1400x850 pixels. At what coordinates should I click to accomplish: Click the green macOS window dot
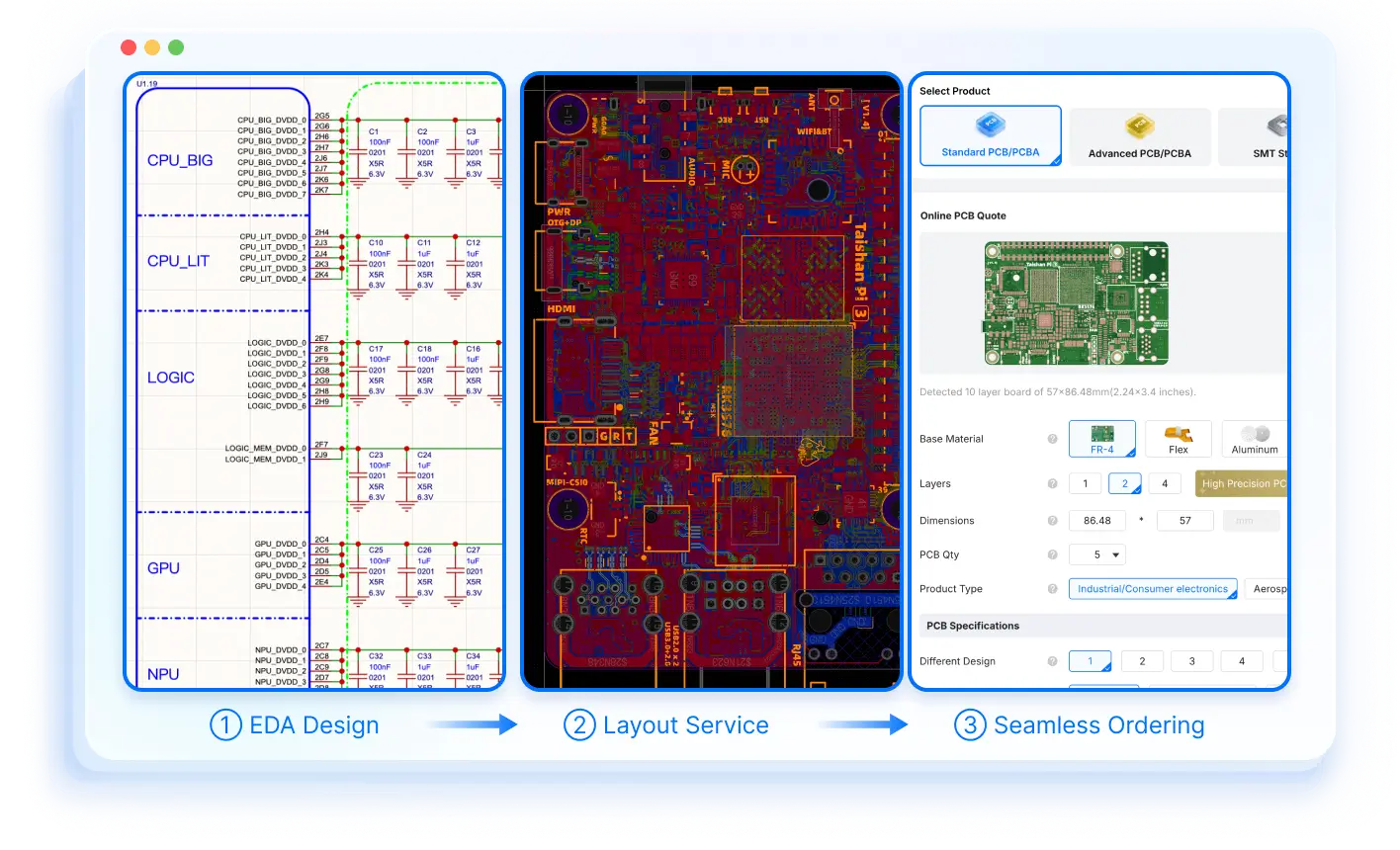click(x=176, y=47)
